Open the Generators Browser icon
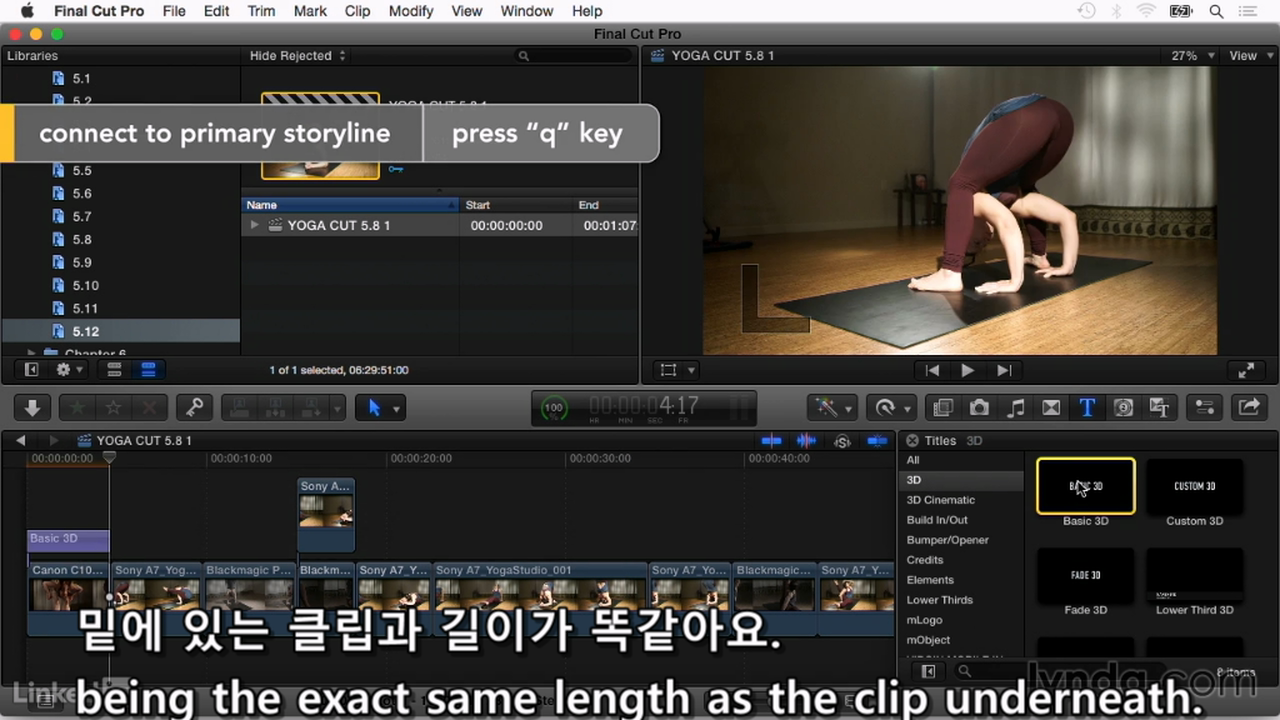Viewport: 1280px width, 720px height. click(1123, 407)
